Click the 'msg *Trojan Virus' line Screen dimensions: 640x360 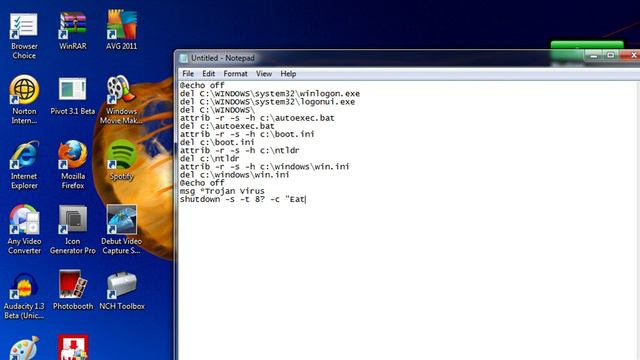point(222,191)
